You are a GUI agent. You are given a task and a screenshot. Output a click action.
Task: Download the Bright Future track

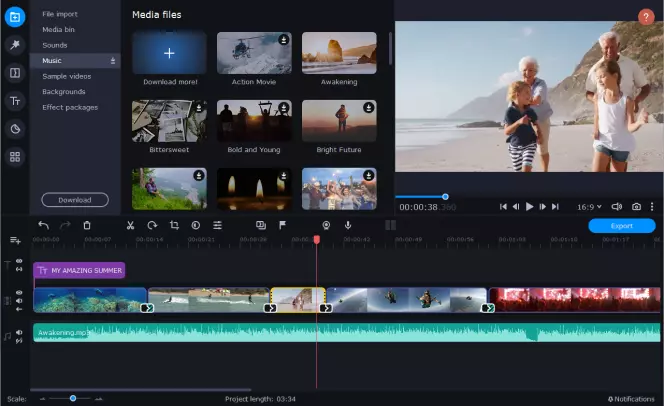pos(368,108)
